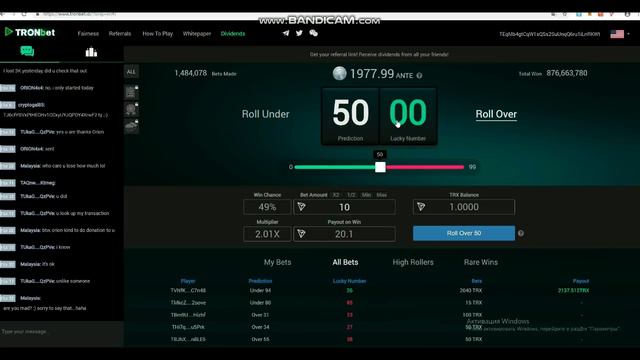Switch to the Rare Wins tab
Image resolution: width=640 pixels, height=360 pixels.
(x=481, y=262)
